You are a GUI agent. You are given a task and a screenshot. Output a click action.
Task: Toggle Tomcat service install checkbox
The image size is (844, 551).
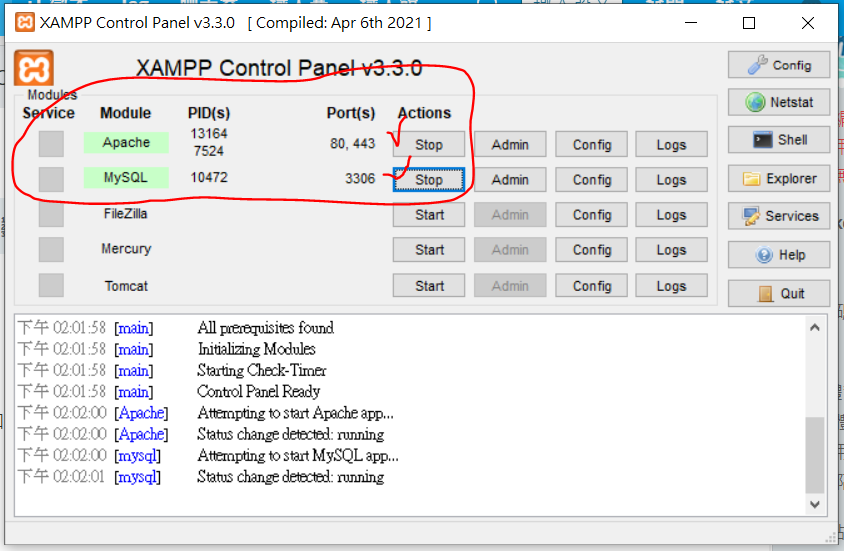(x=51, y=285)
